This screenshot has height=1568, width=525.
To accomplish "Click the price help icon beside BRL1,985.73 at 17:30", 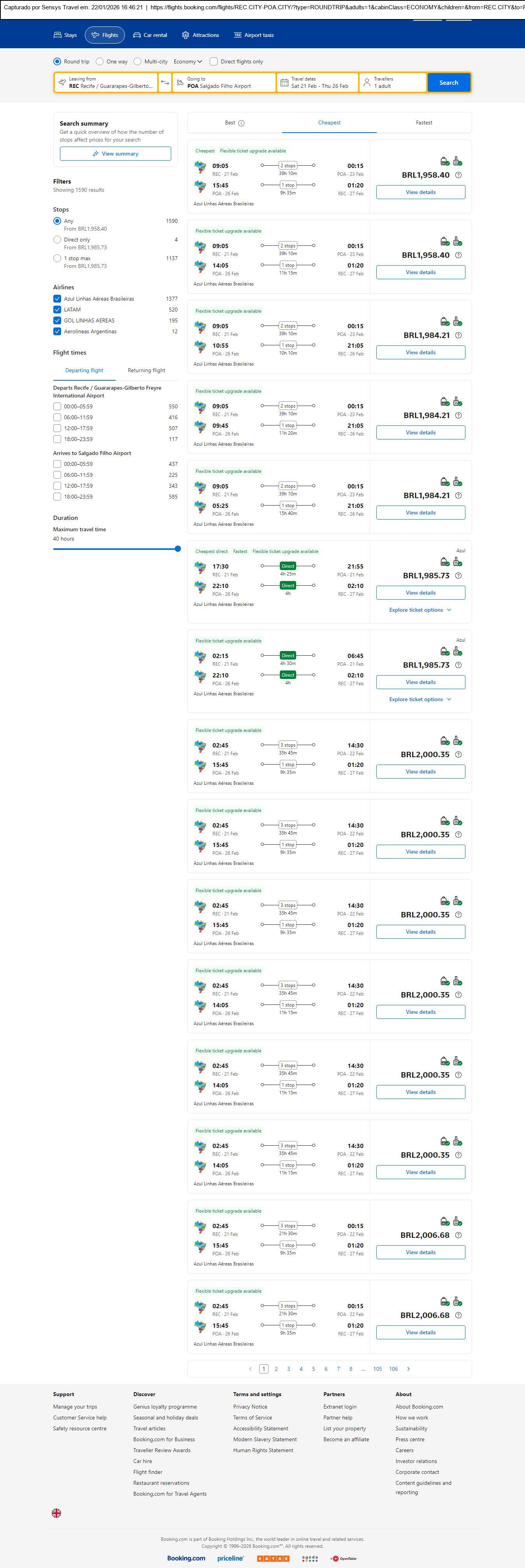I will click(x=458, y=576).
